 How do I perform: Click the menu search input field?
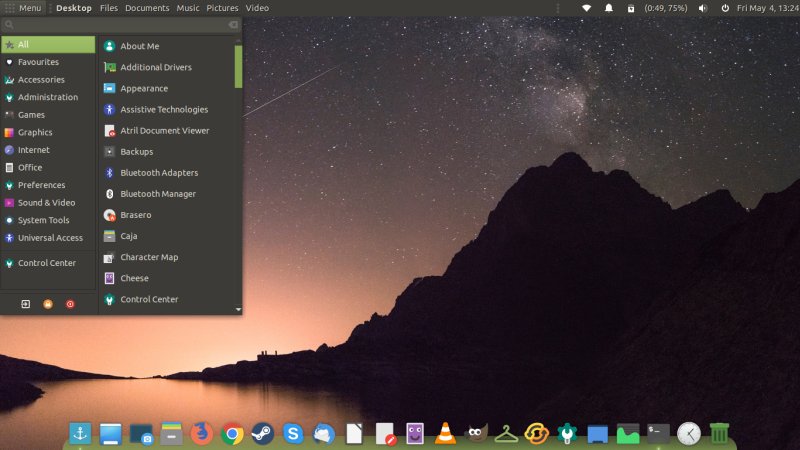(120, 24)
